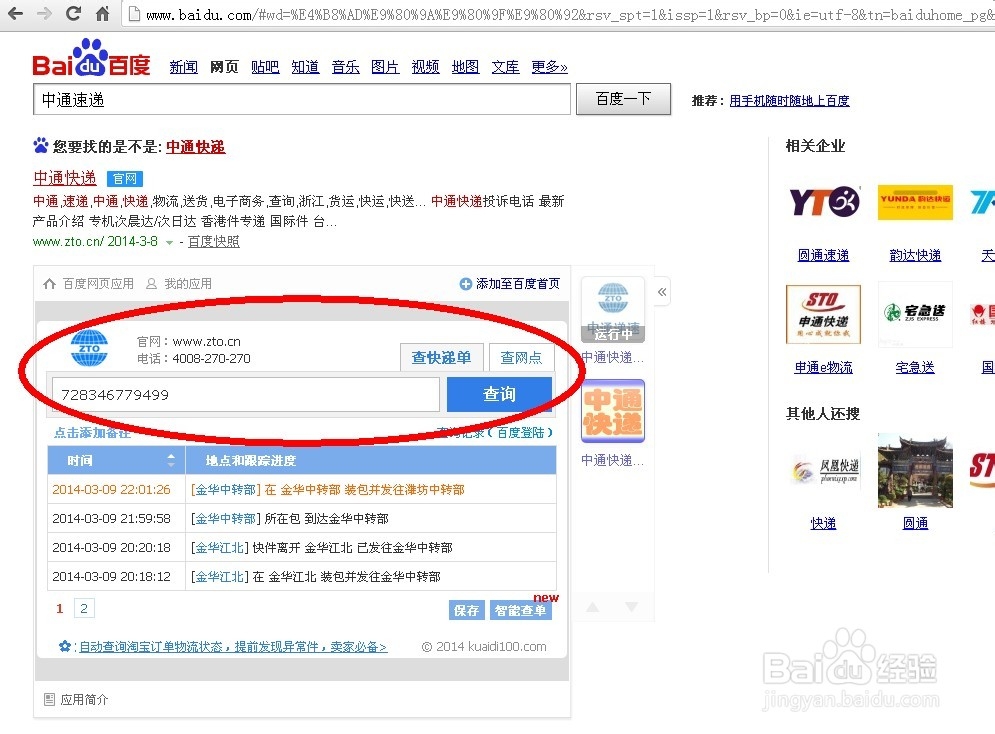The height and width of the screenshot is (734, 995).
Task: Click the plus icon next to 添加至百度首页
Action: click(x=466, y=284)
